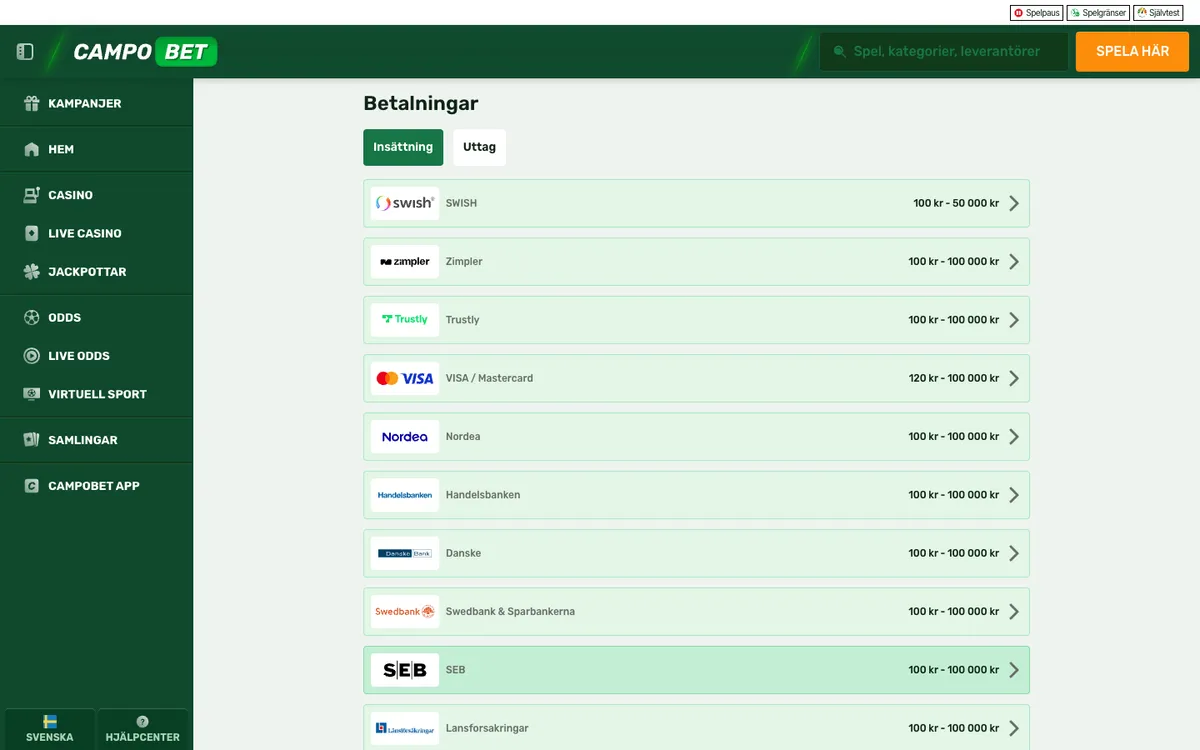Click the Jackpottar clover icon
1200x750 pixels.
tap(31, 271)
